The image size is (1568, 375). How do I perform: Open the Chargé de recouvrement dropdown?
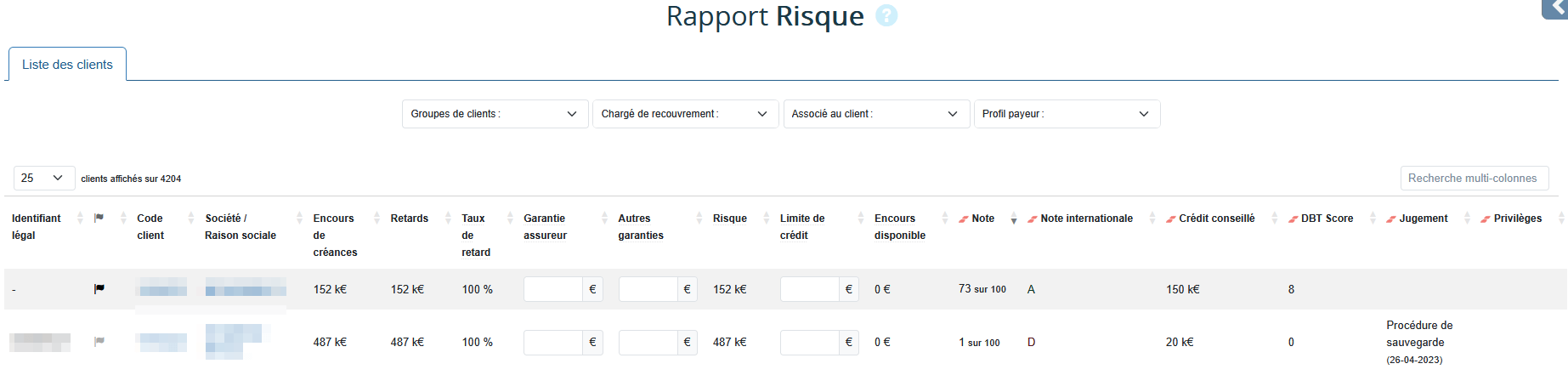(x=685, y=114)
